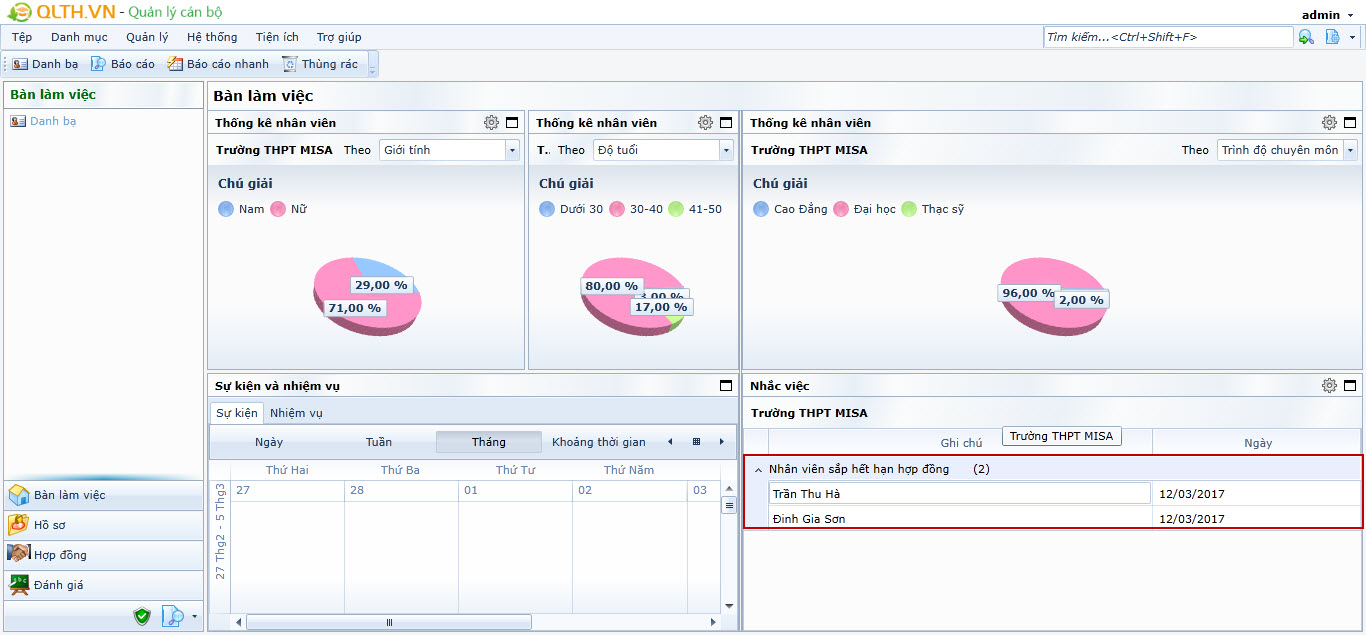Open Hợp đồng section in sidebar
Viewport: 1366px width, 635px height.
[60, 555]
